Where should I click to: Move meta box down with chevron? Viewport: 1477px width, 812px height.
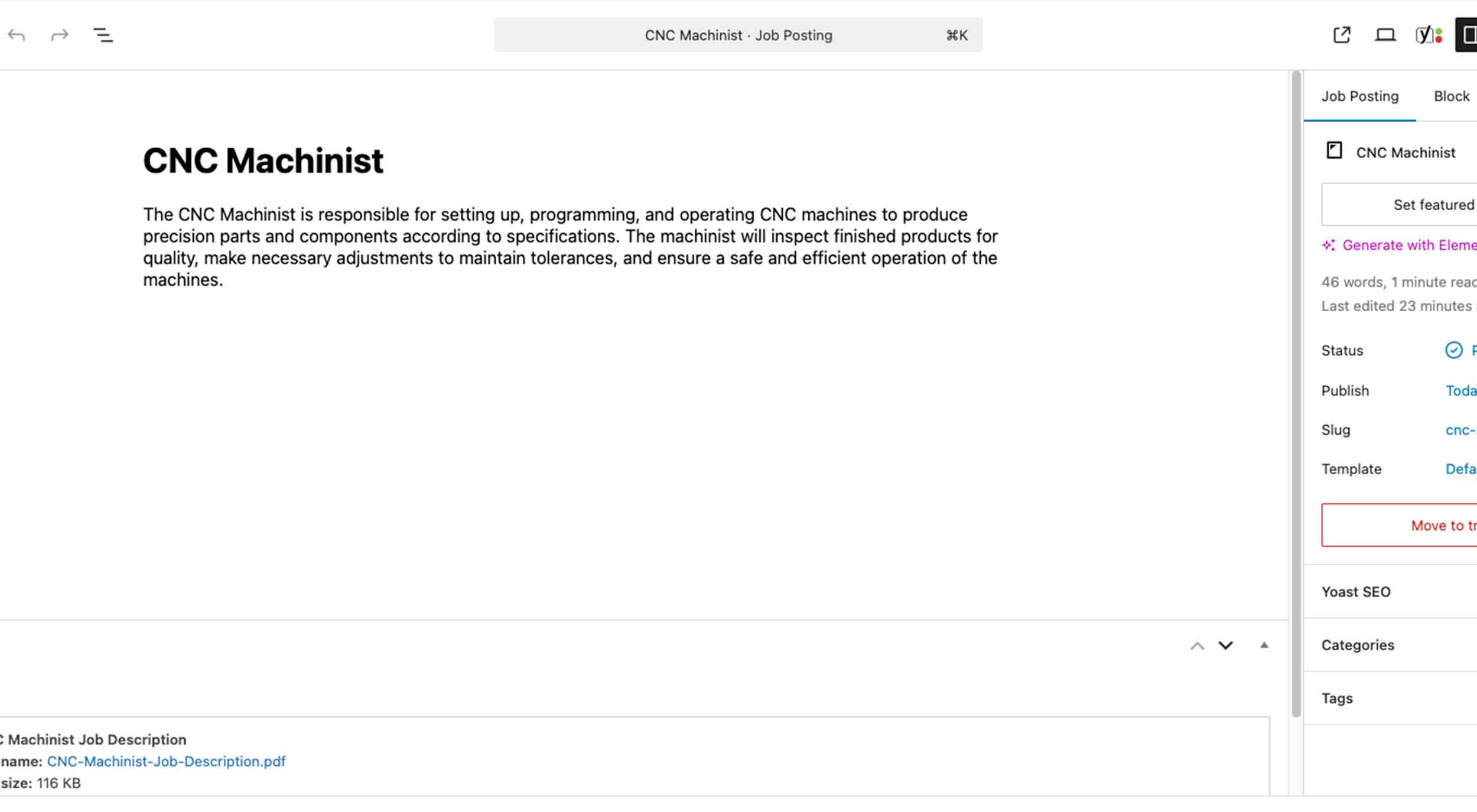(1226, 646)
